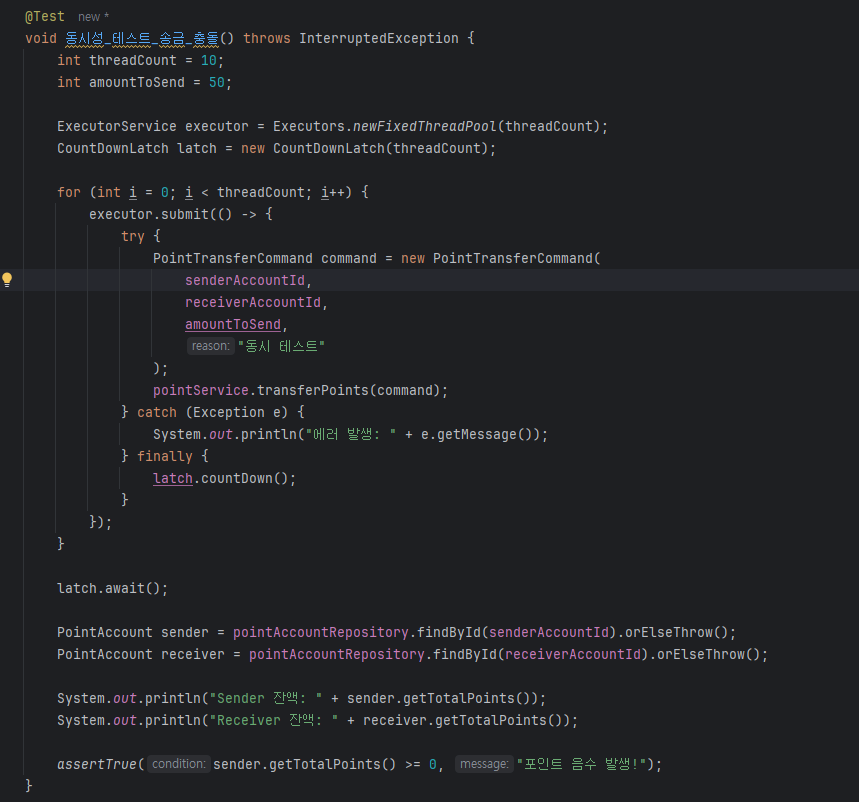Click the yellow lightbulb quick-fix icon
This screenshot has width=859, height=802.
pos(7,280)
